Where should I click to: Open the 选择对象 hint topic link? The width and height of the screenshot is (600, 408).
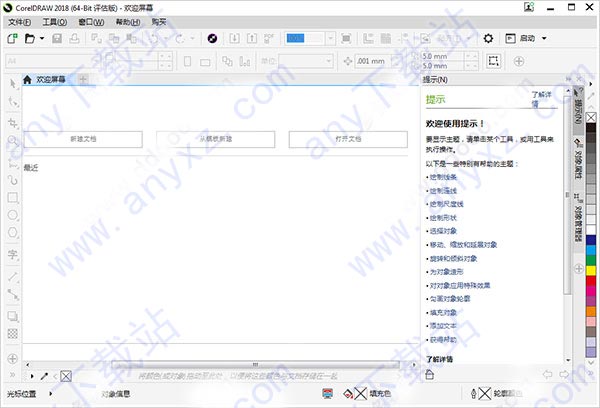click(x=443, y=231)
